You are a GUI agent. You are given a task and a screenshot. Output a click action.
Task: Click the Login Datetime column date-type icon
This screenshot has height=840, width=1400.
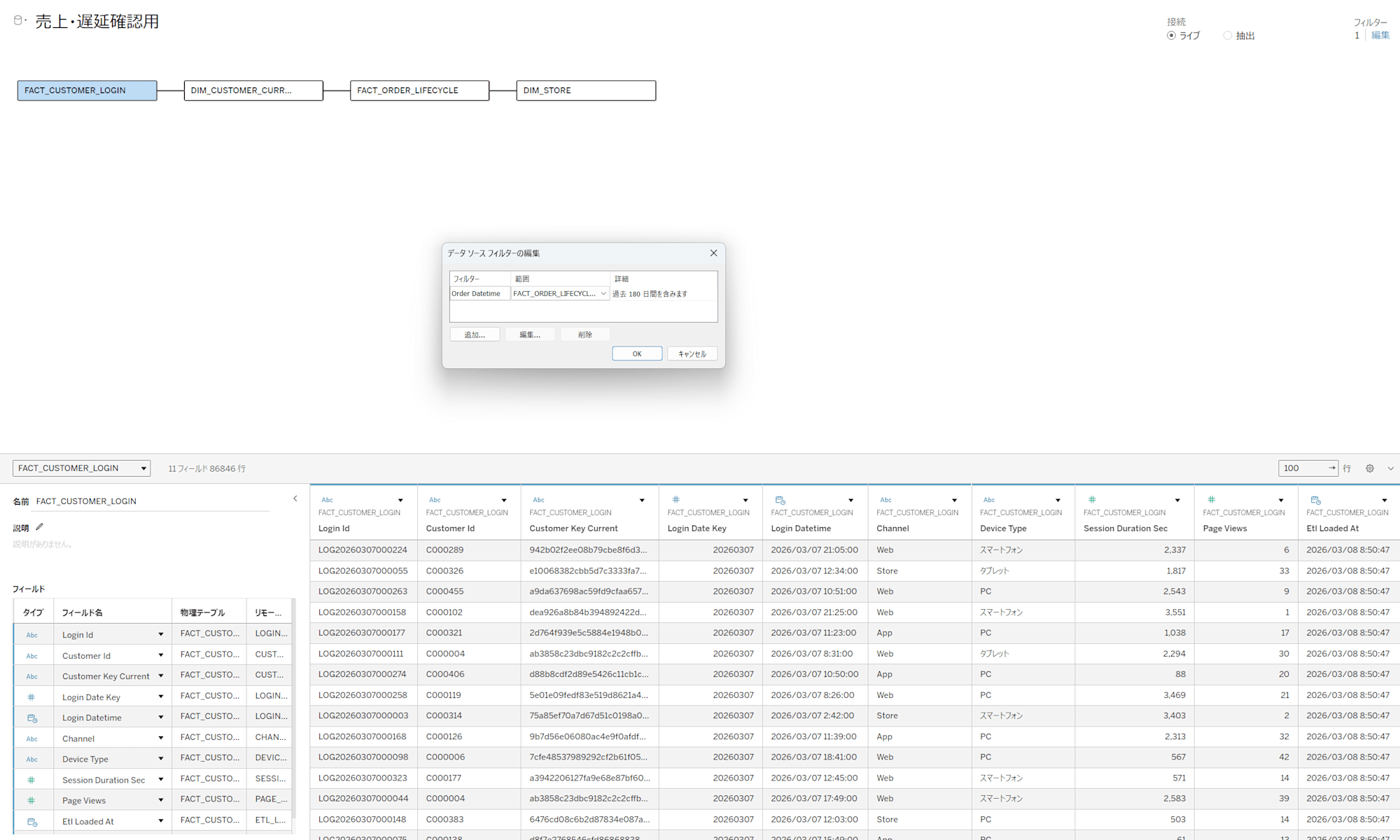(x=780, y=500)
